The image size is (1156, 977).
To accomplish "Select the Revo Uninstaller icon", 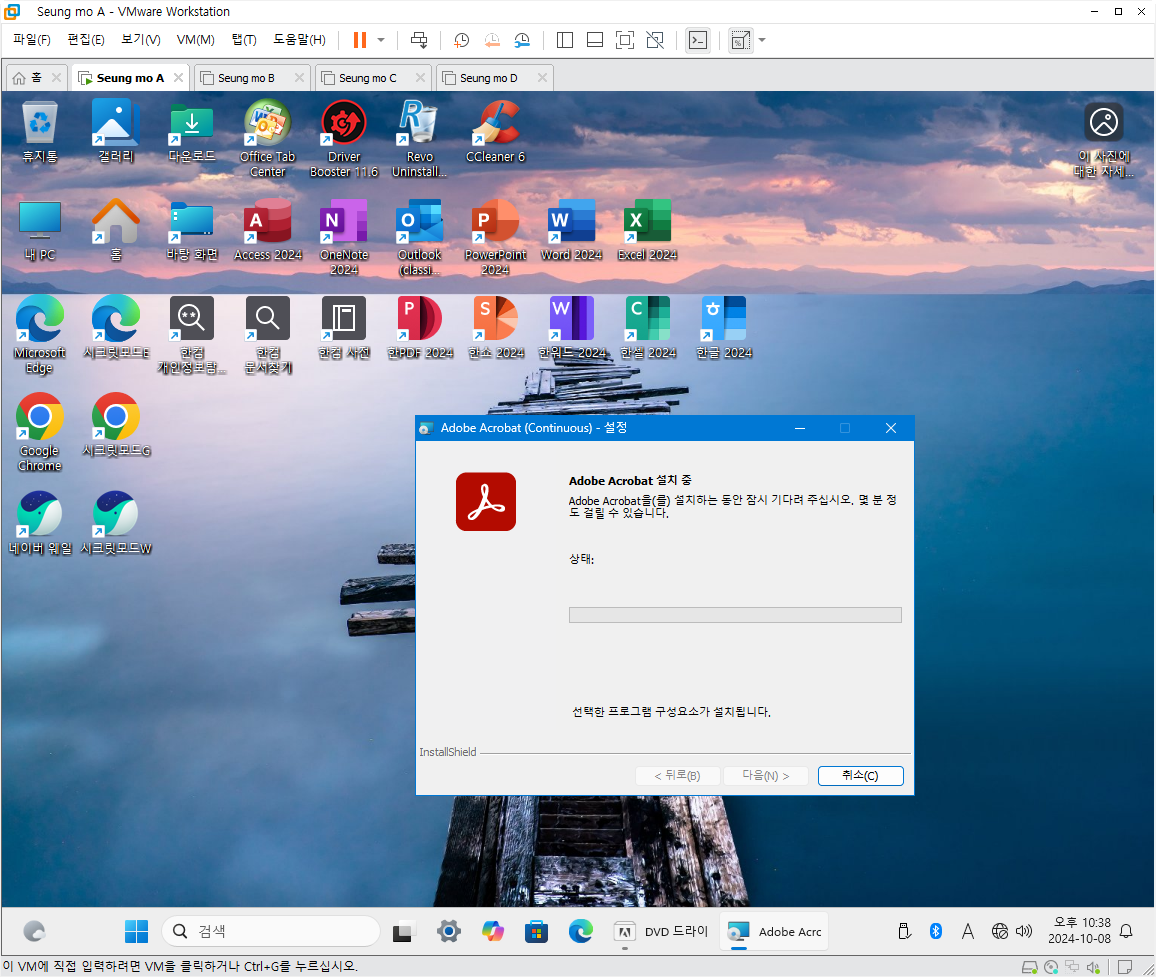I will [419, 139].
